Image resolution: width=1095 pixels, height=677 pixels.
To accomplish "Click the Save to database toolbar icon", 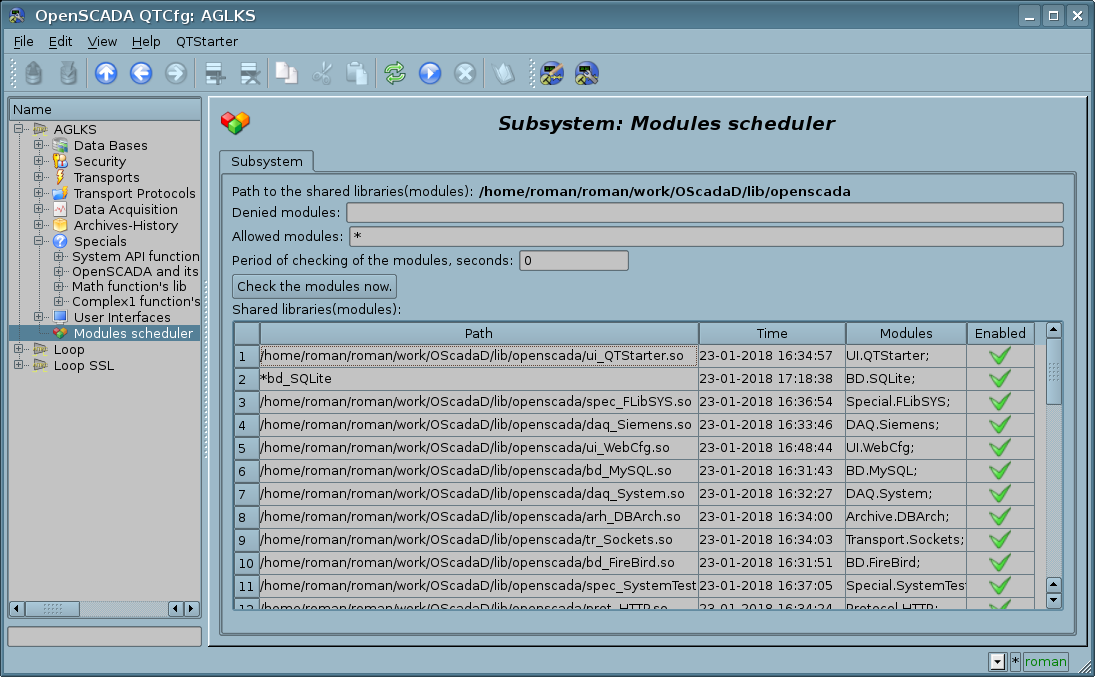I will click(x=68, y=73).
